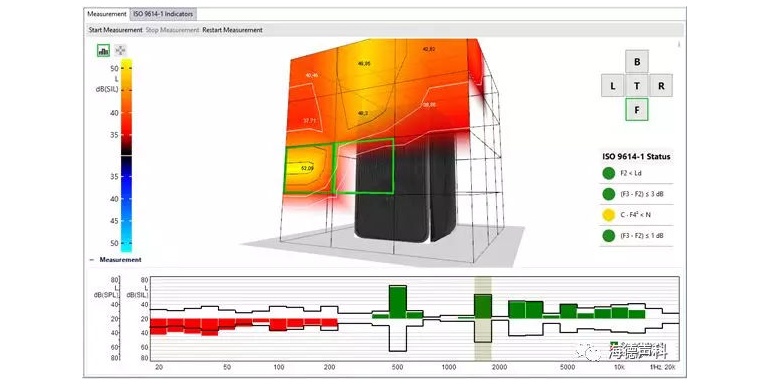The width and height of the screenshot is (770, 385).
Task: Click the tall 500 Hz spectrum bar
Action: click(397, 302)
